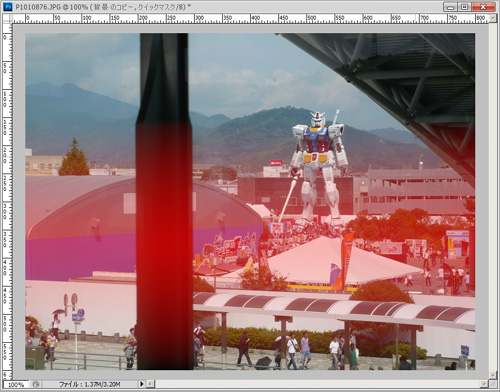Open the status bar info arrow menu
500x392 pixels.
[142, 384]
